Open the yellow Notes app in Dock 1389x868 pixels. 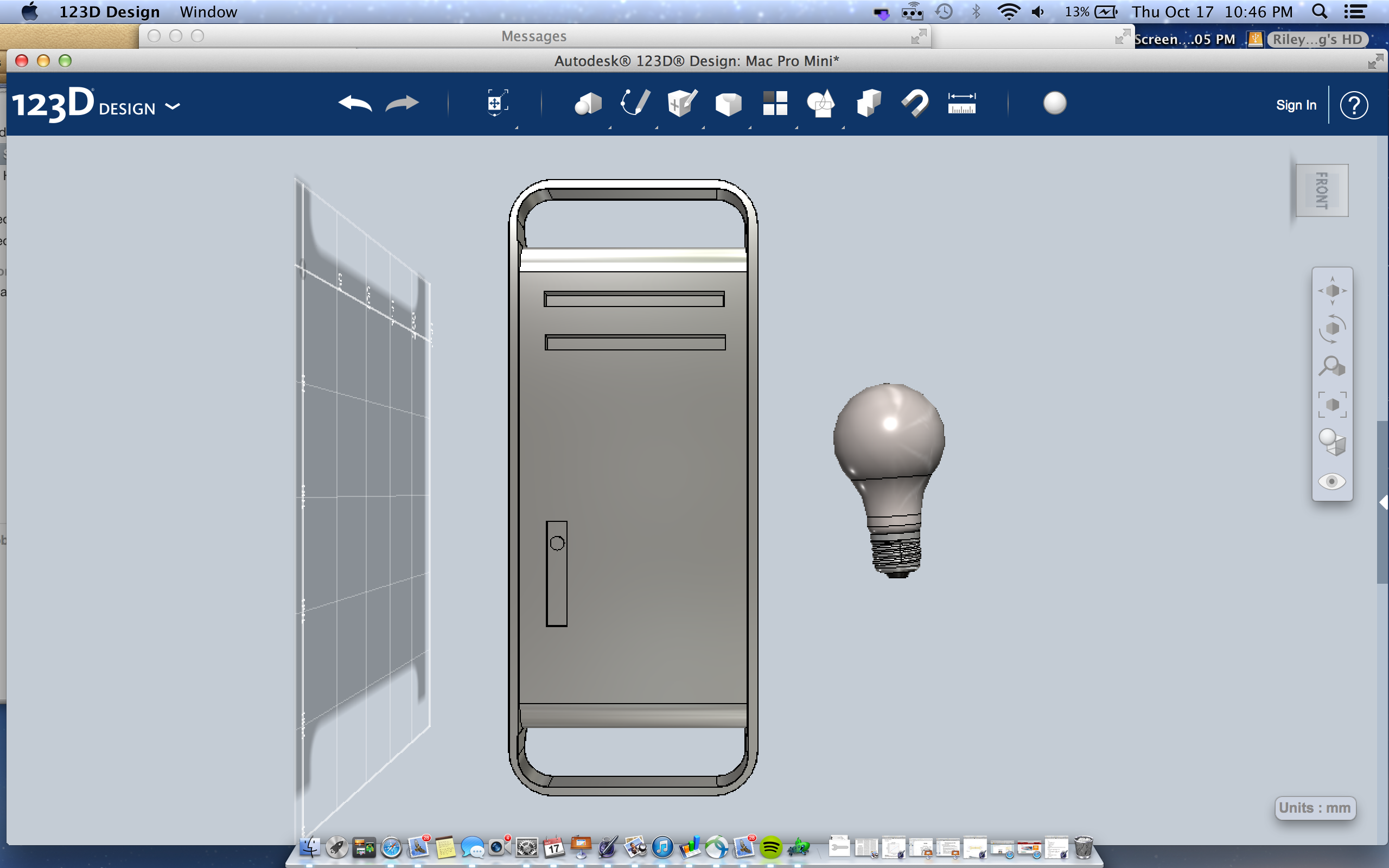445,847
